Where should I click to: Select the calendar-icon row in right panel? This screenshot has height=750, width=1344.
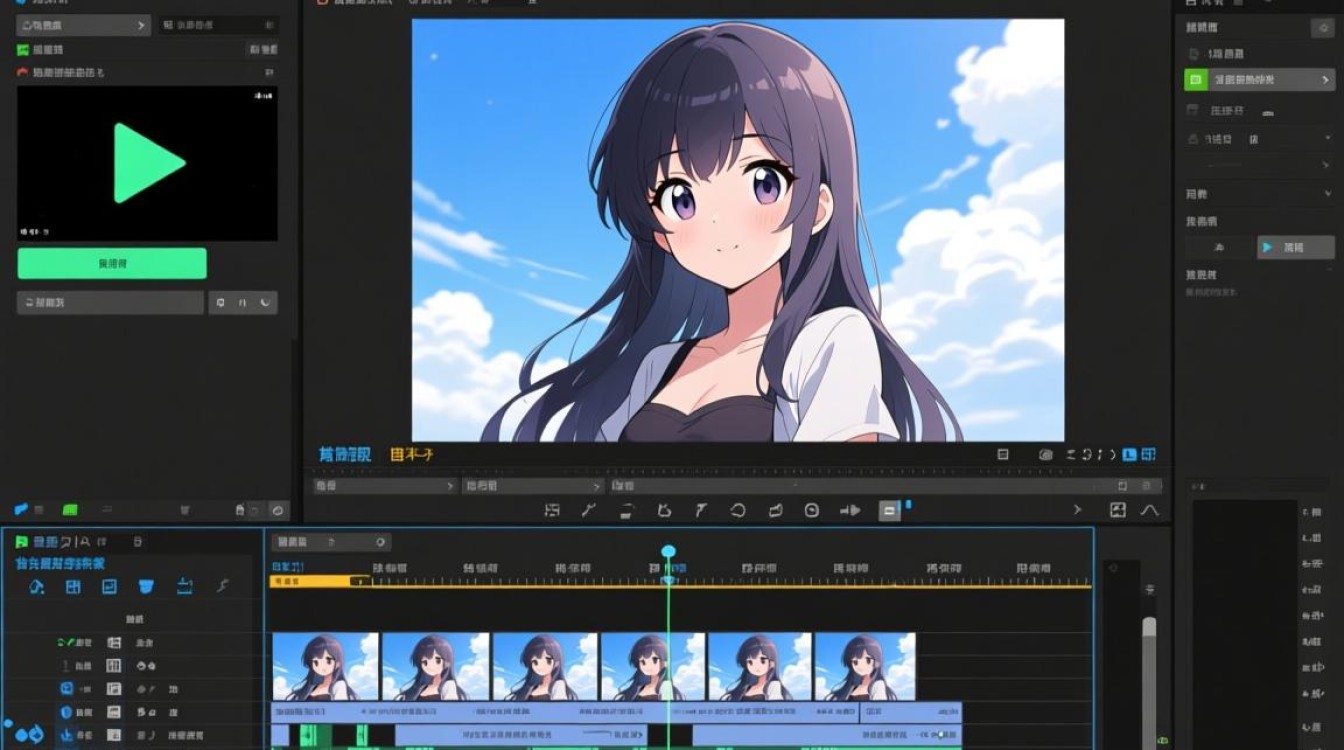point(1259,111)
